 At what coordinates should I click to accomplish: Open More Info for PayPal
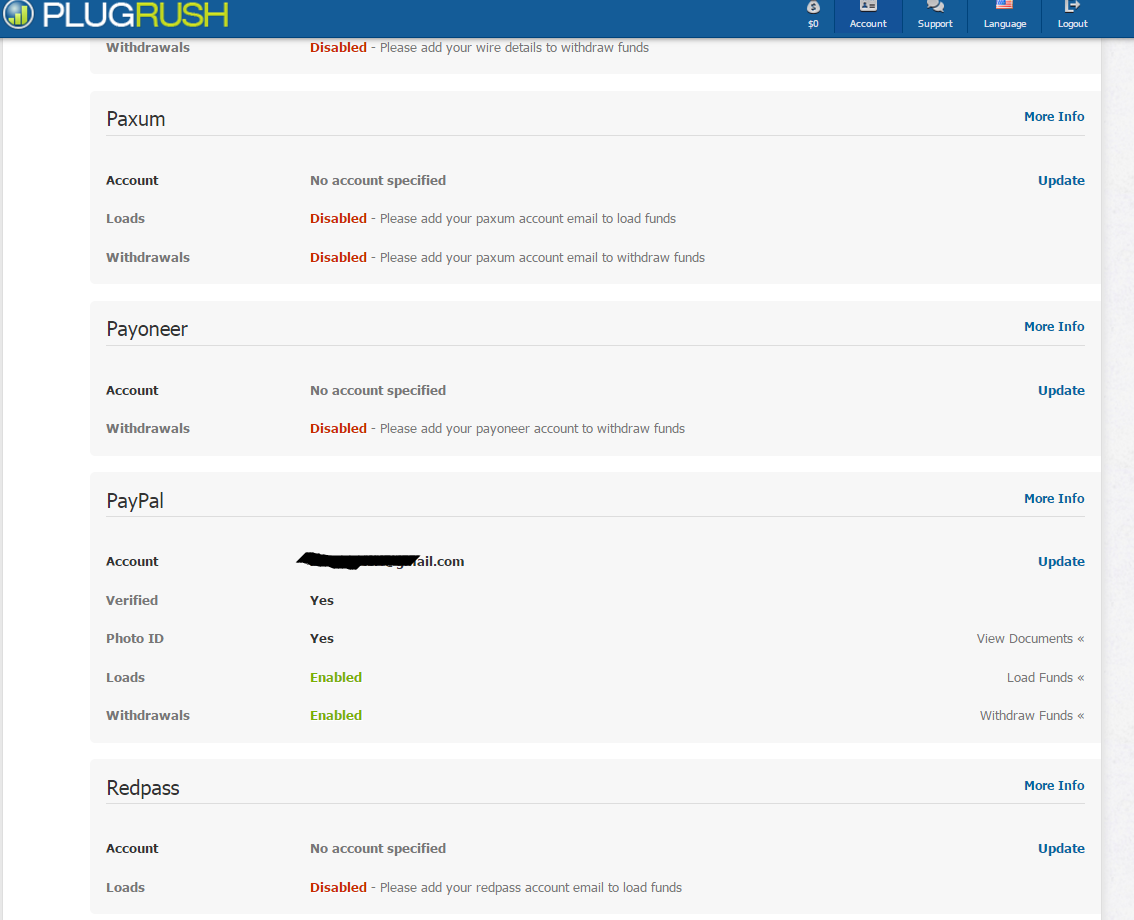point(1054,498)
